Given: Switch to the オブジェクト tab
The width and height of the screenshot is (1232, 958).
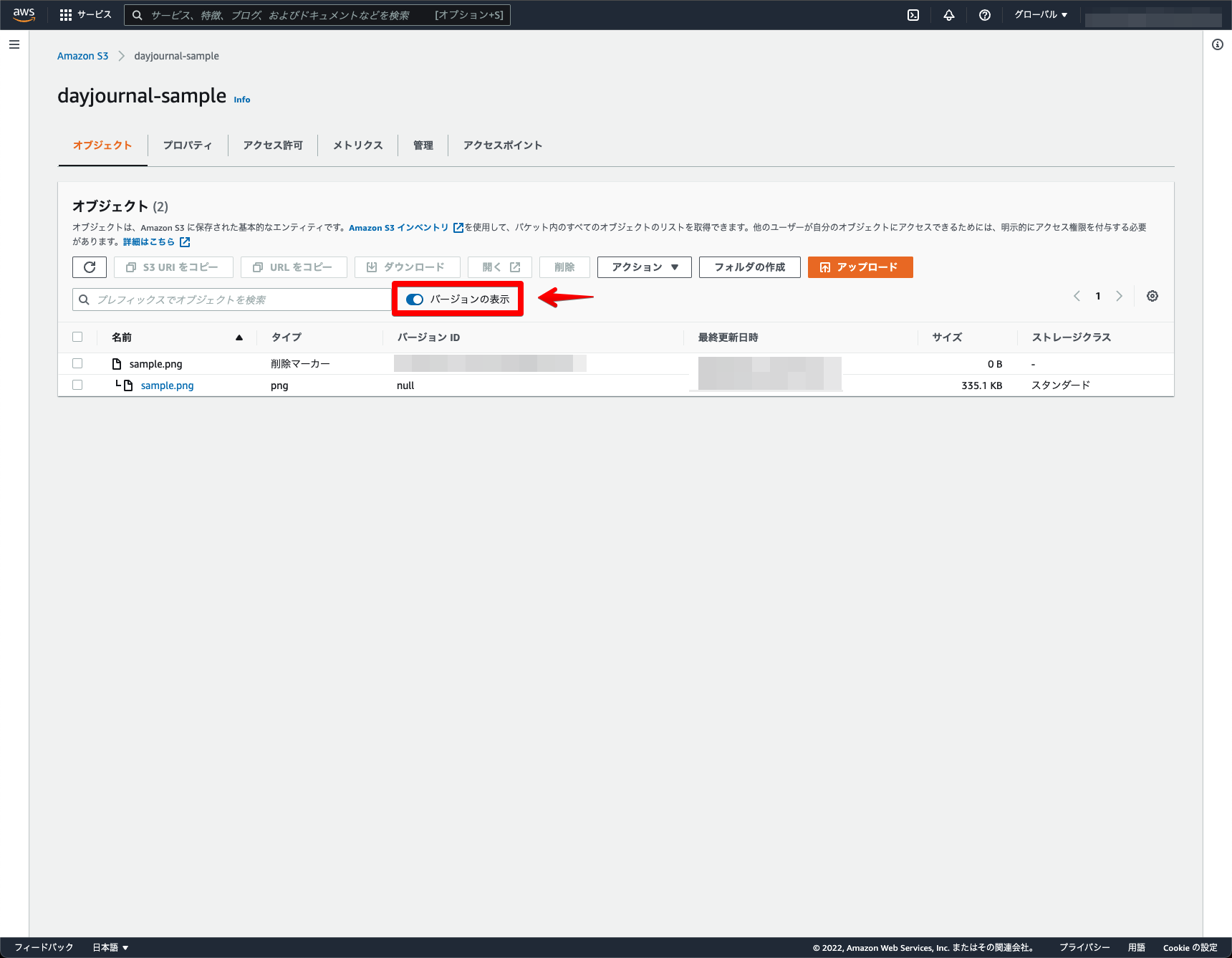Looking at the screenshot, I should point(102,145).
